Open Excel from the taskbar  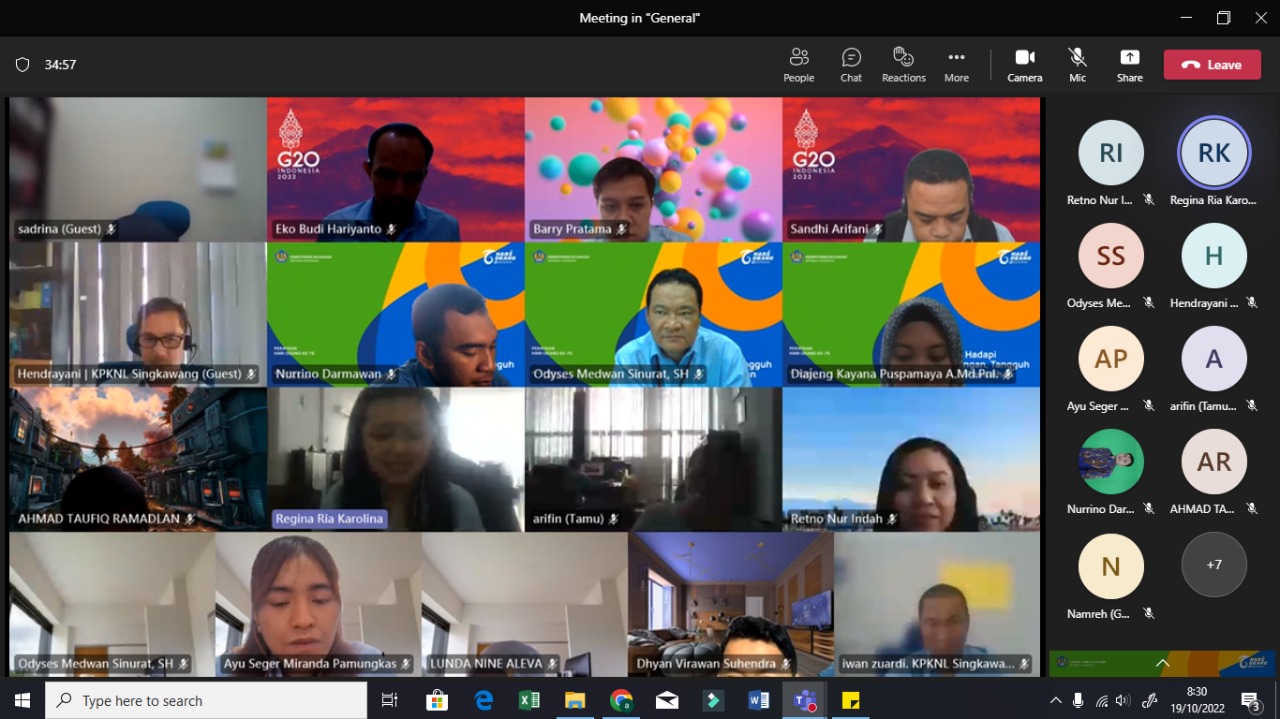pyautogui.click(x=529, y=700)
